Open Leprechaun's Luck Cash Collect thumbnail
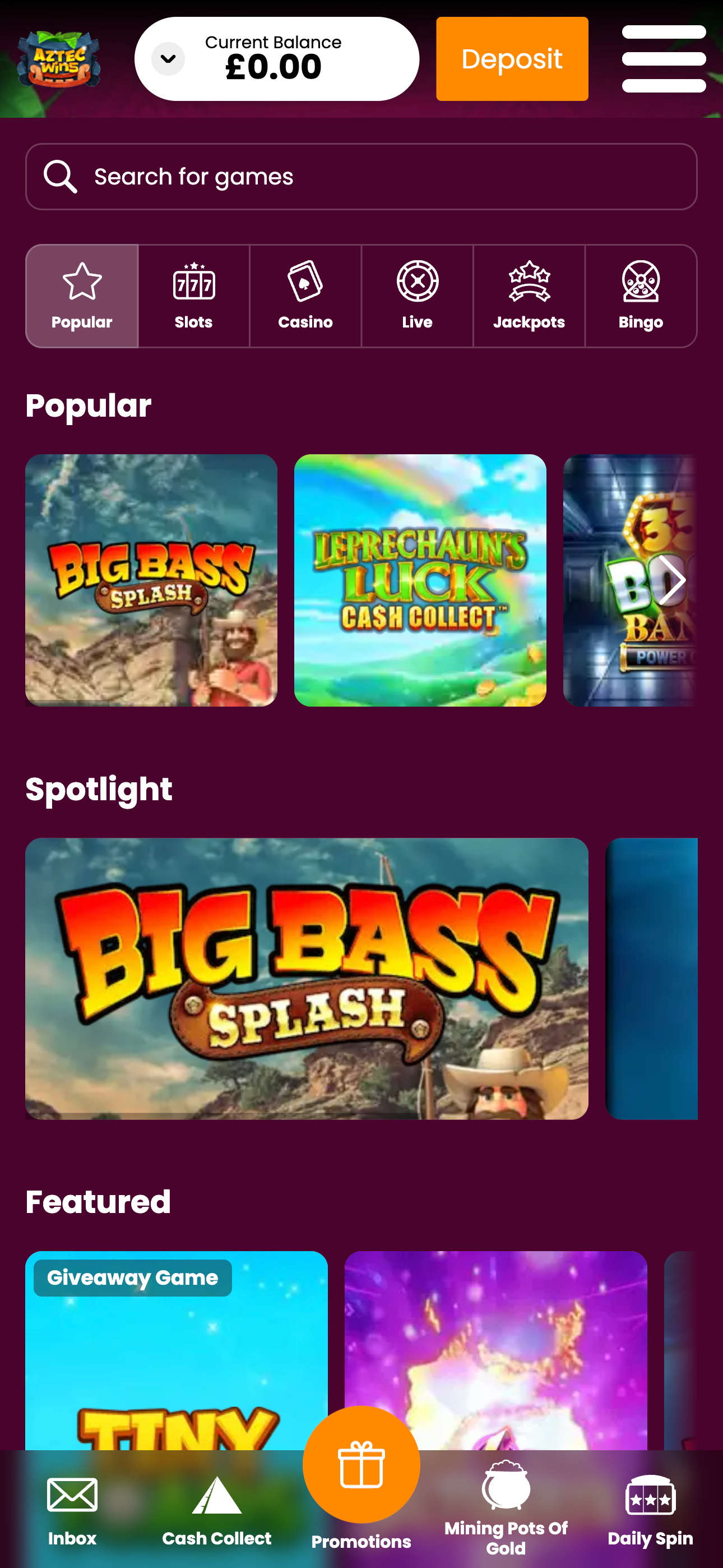 point(420,580)
